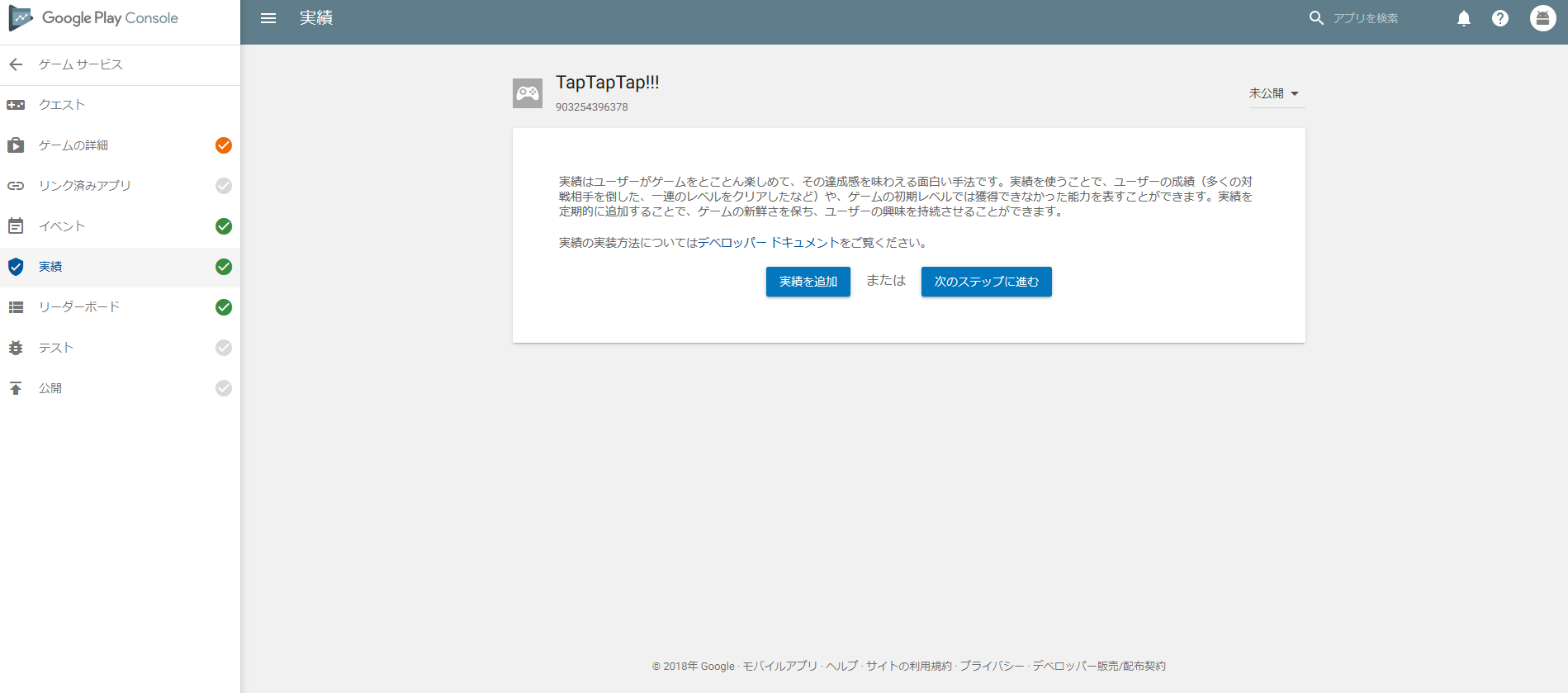Open サイトの利用規約 footer link
The height and width of the screenshot is (693, 1568).
click(x=909, y=666)
